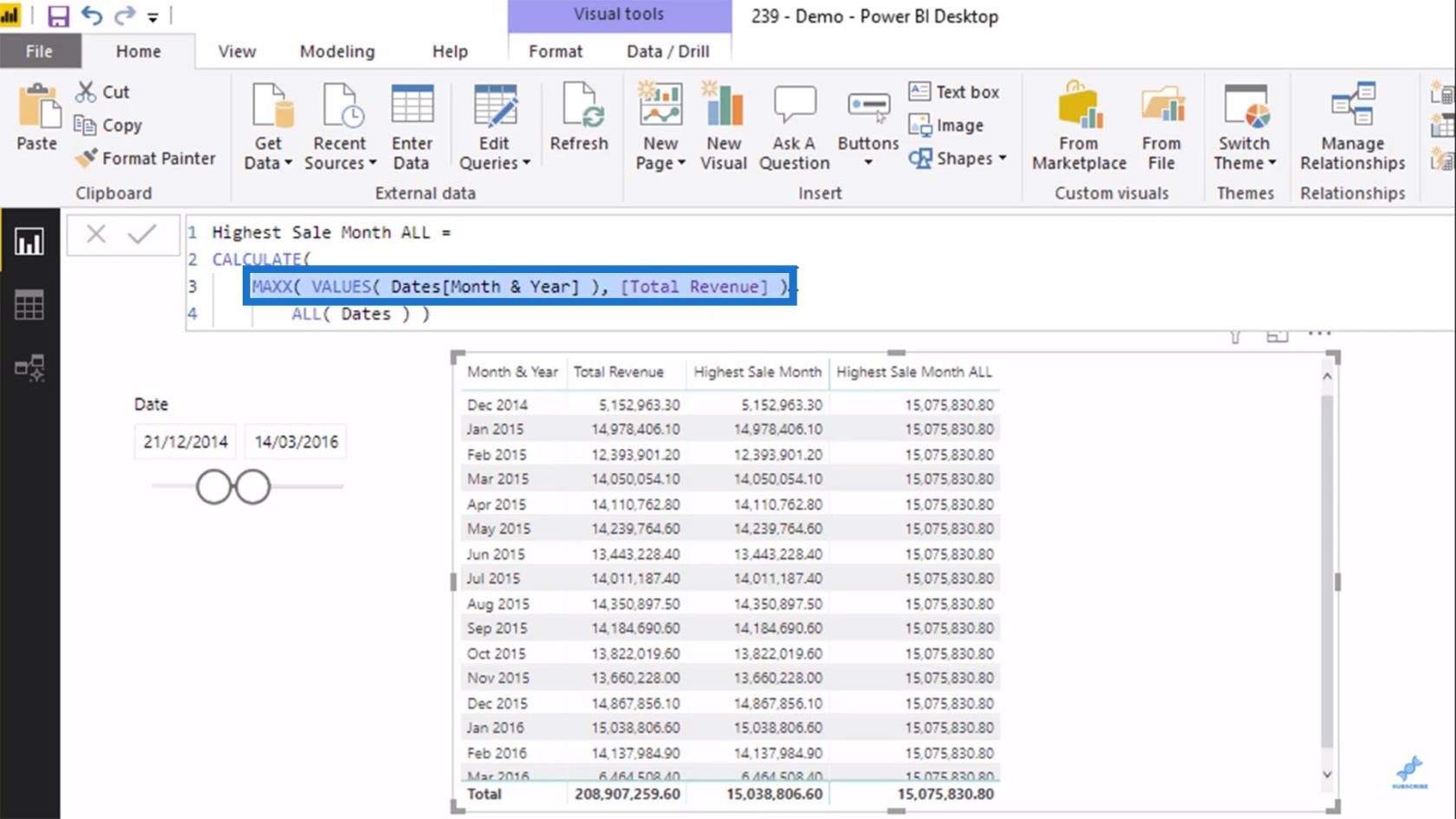Click the end date field 14/03/2016

pos(296,442)
